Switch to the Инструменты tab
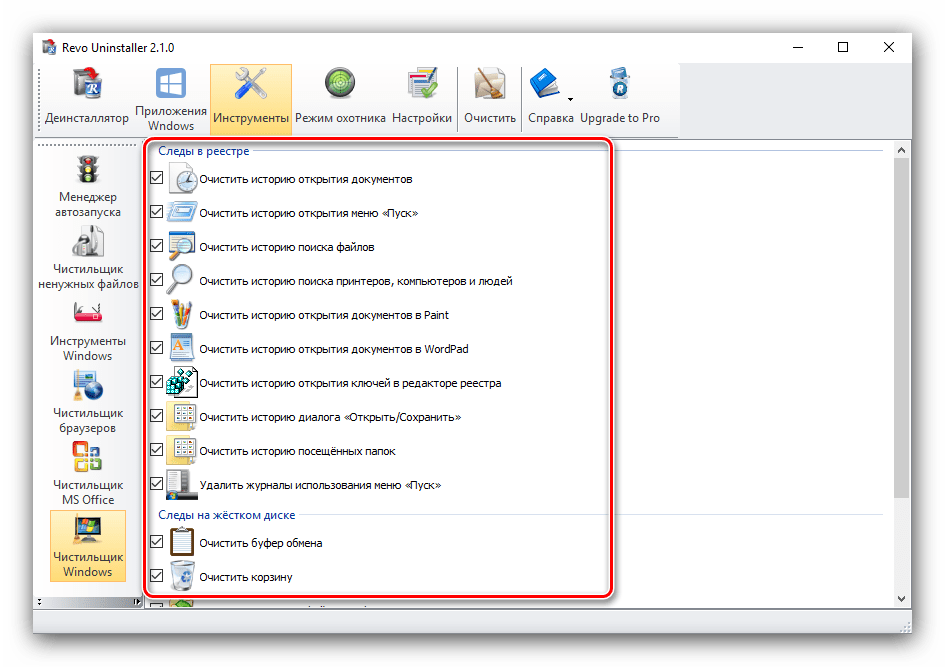The height and width of the screenshot is (667, 945). 251,98
